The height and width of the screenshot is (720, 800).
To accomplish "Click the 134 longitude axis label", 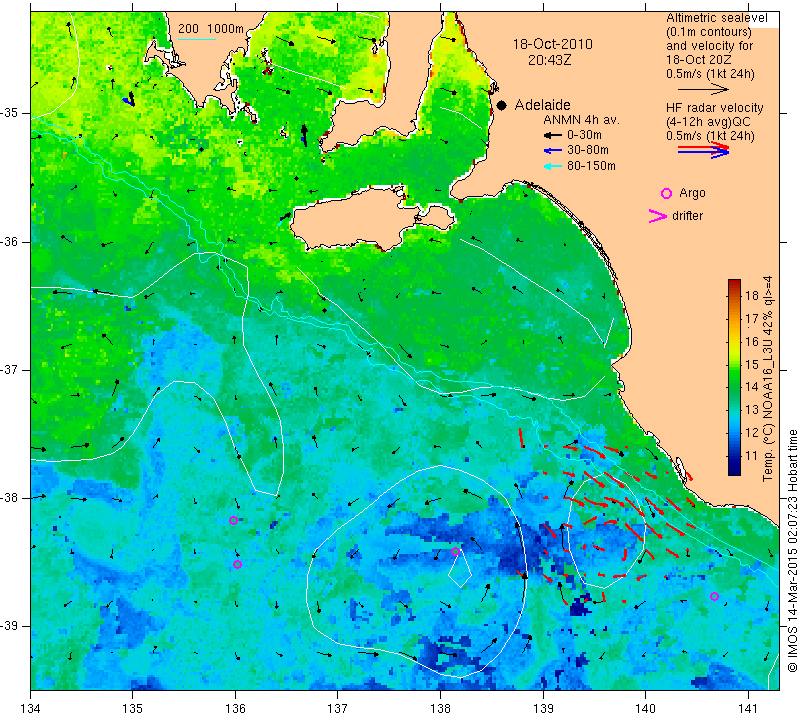I will tap(31, 709).
